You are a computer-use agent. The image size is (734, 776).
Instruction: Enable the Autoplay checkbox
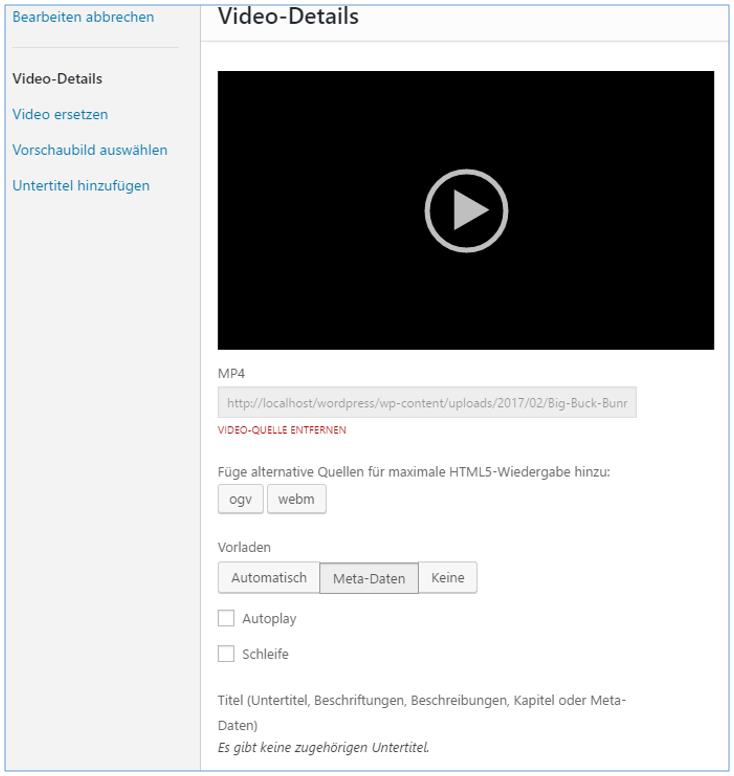point(226,619)
